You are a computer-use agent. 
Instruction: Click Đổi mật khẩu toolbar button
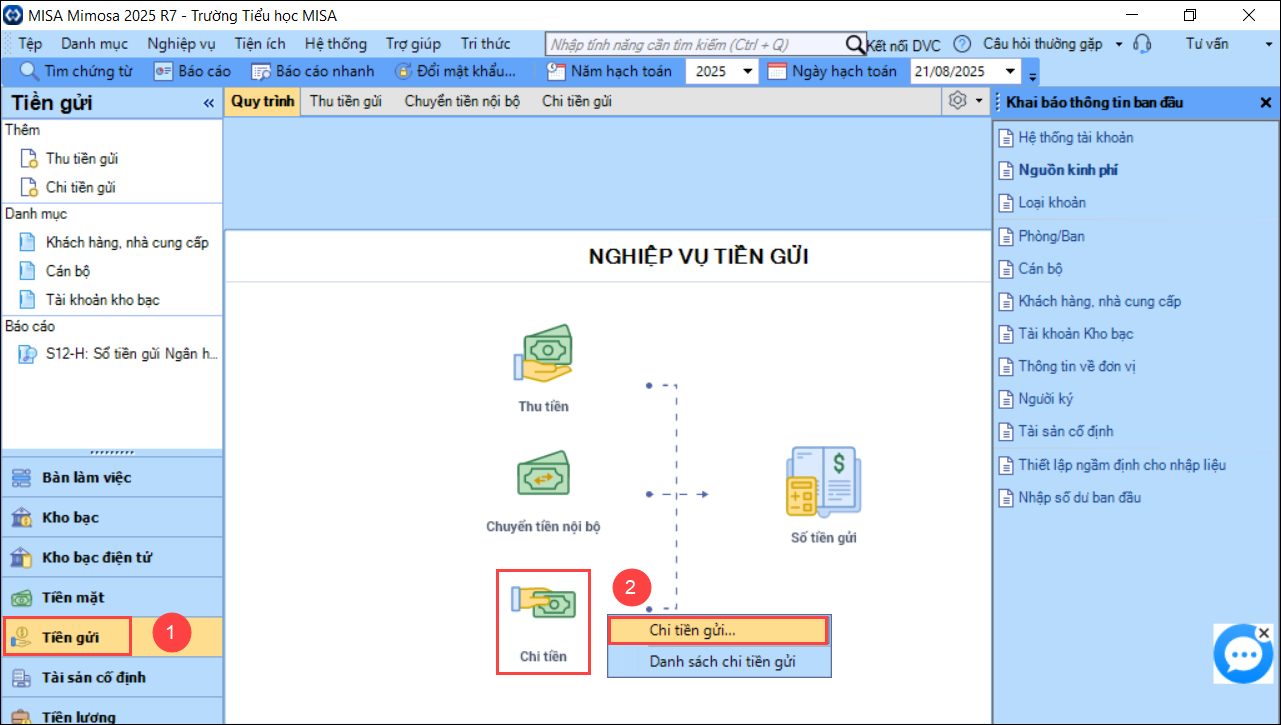point(455,71)
